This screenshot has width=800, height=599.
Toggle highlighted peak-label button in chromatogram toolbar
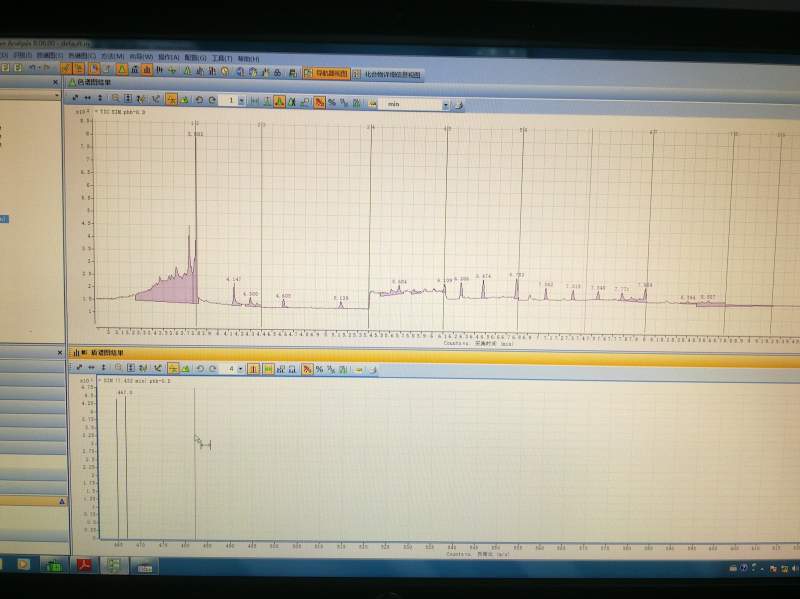point(279,102)
